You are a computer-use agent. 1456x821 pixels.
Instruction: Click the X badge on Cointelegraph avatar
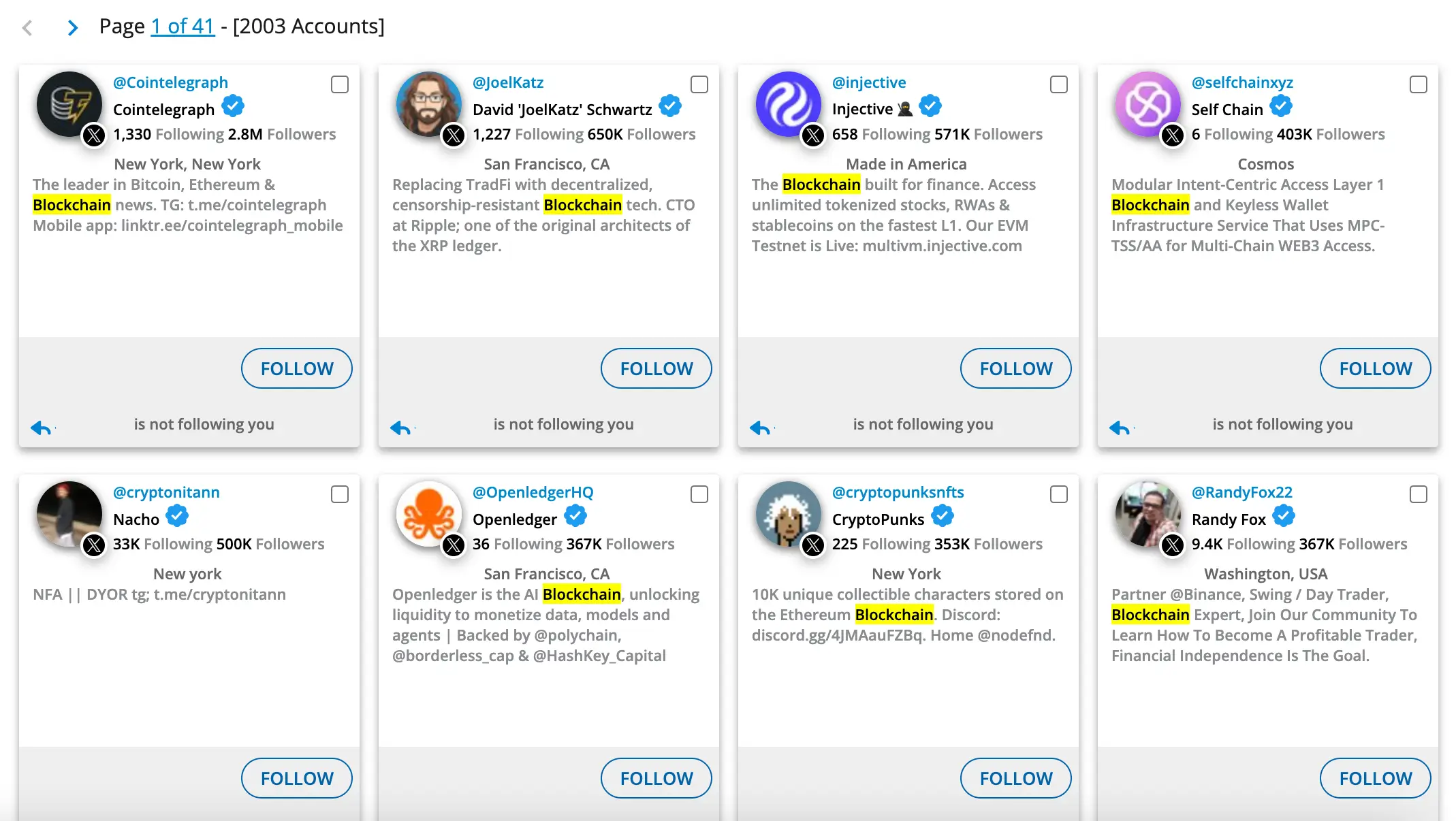tap(94, 135)
